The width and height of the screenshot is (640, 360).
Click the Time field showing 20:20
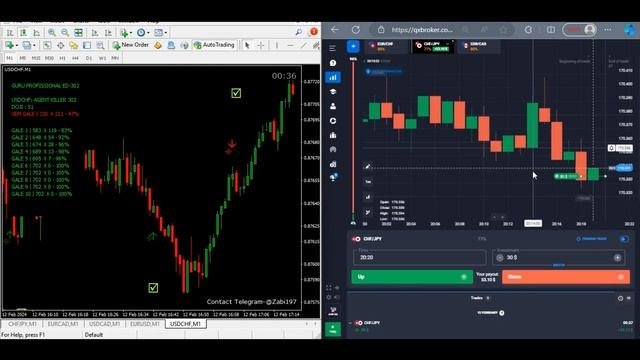click(420, 257)
